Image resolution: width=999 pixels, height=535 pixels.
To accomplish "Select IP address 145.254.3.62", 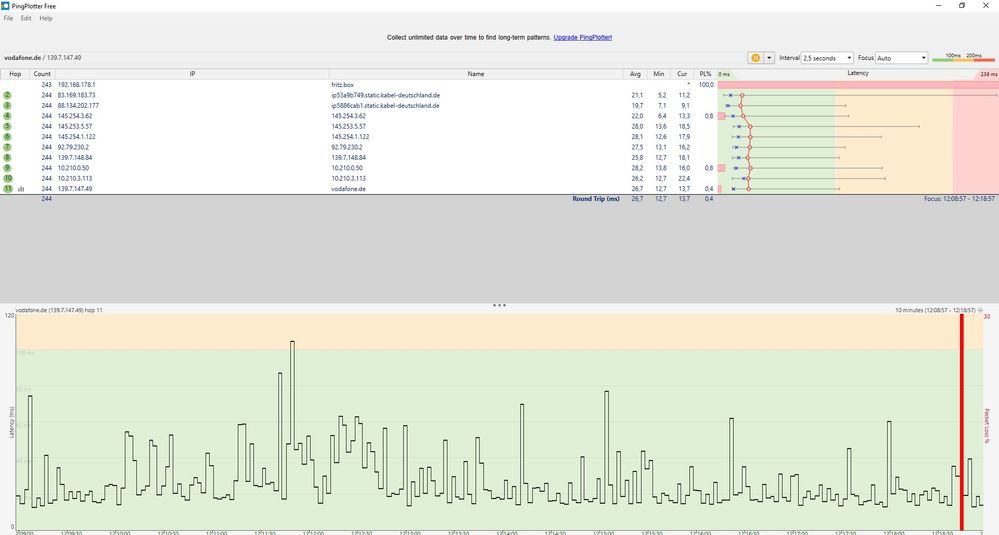I will [x=75, y=116].
